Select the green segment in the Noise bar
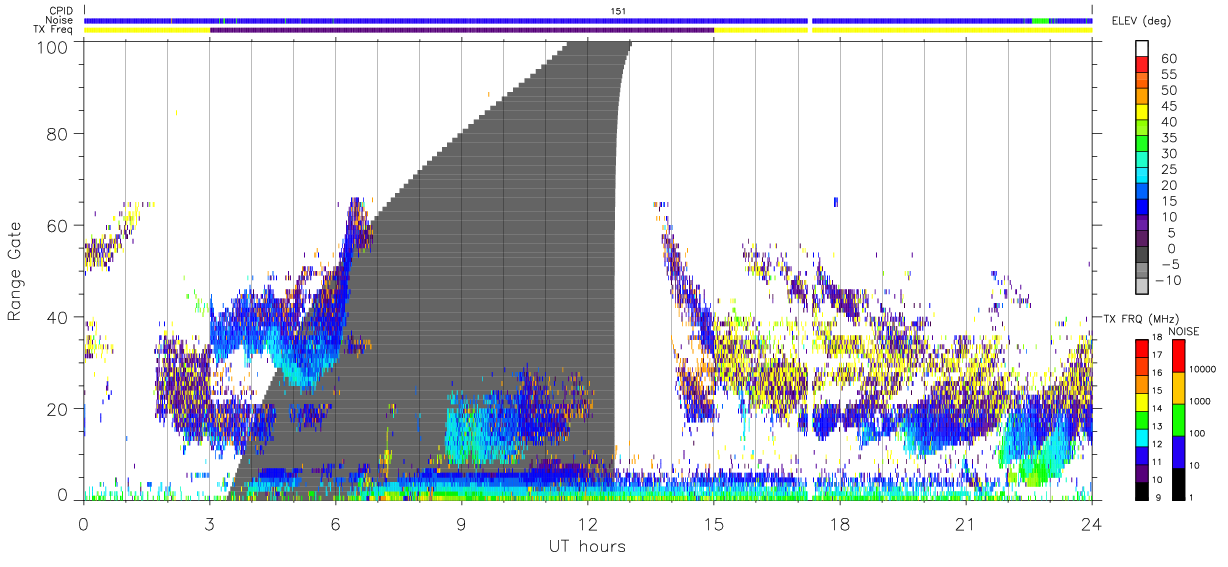Screen dimensions: 1228x567 [x=1041, y=20]
